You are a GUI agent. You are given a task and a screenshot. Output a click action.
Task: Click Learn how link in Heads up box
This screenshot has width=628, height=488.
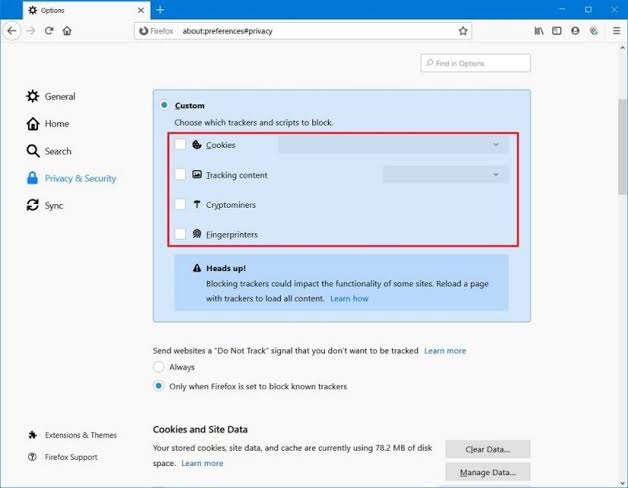pyautogui.click(x=349, y=298)
